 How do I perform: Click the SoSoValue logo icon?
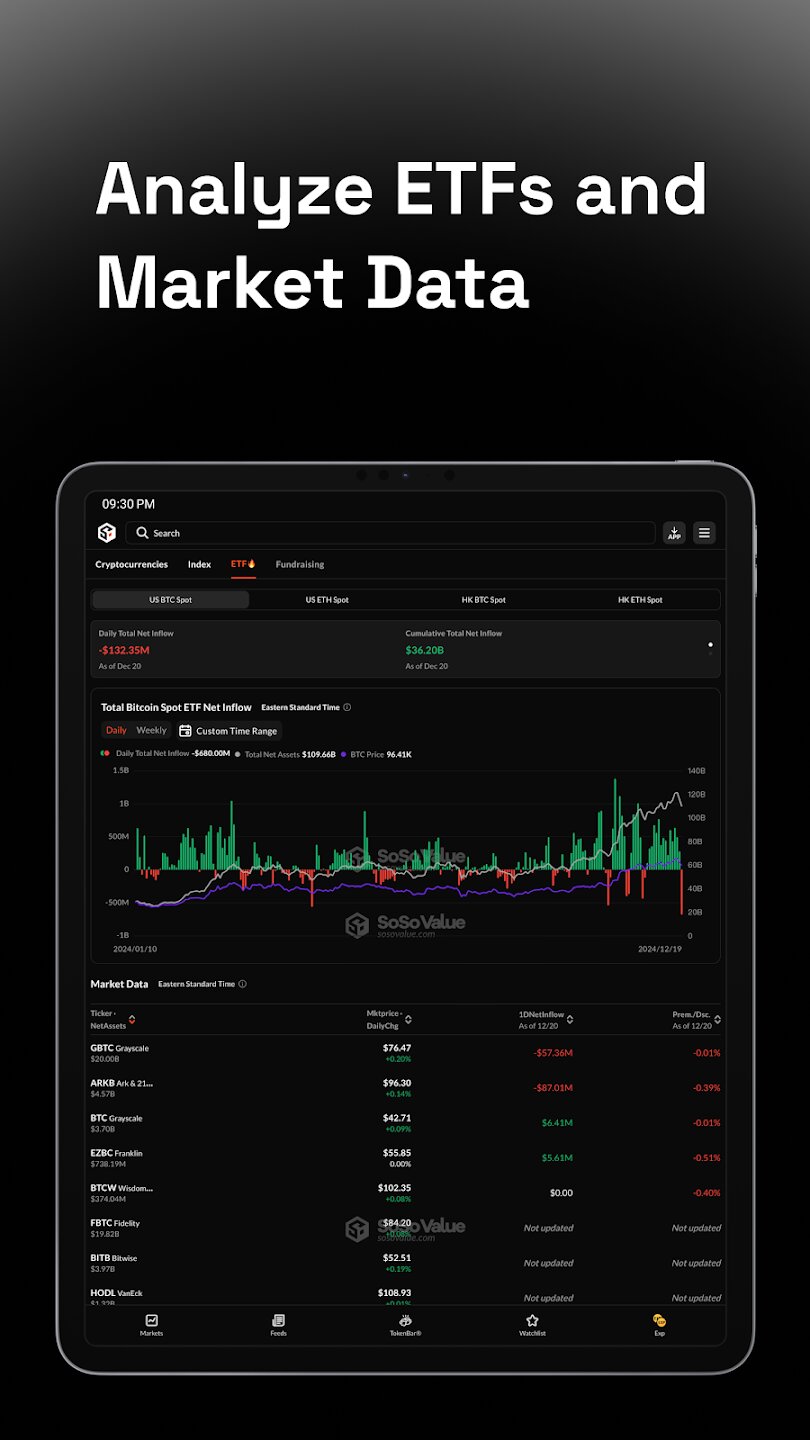click(x=107, y=533)
